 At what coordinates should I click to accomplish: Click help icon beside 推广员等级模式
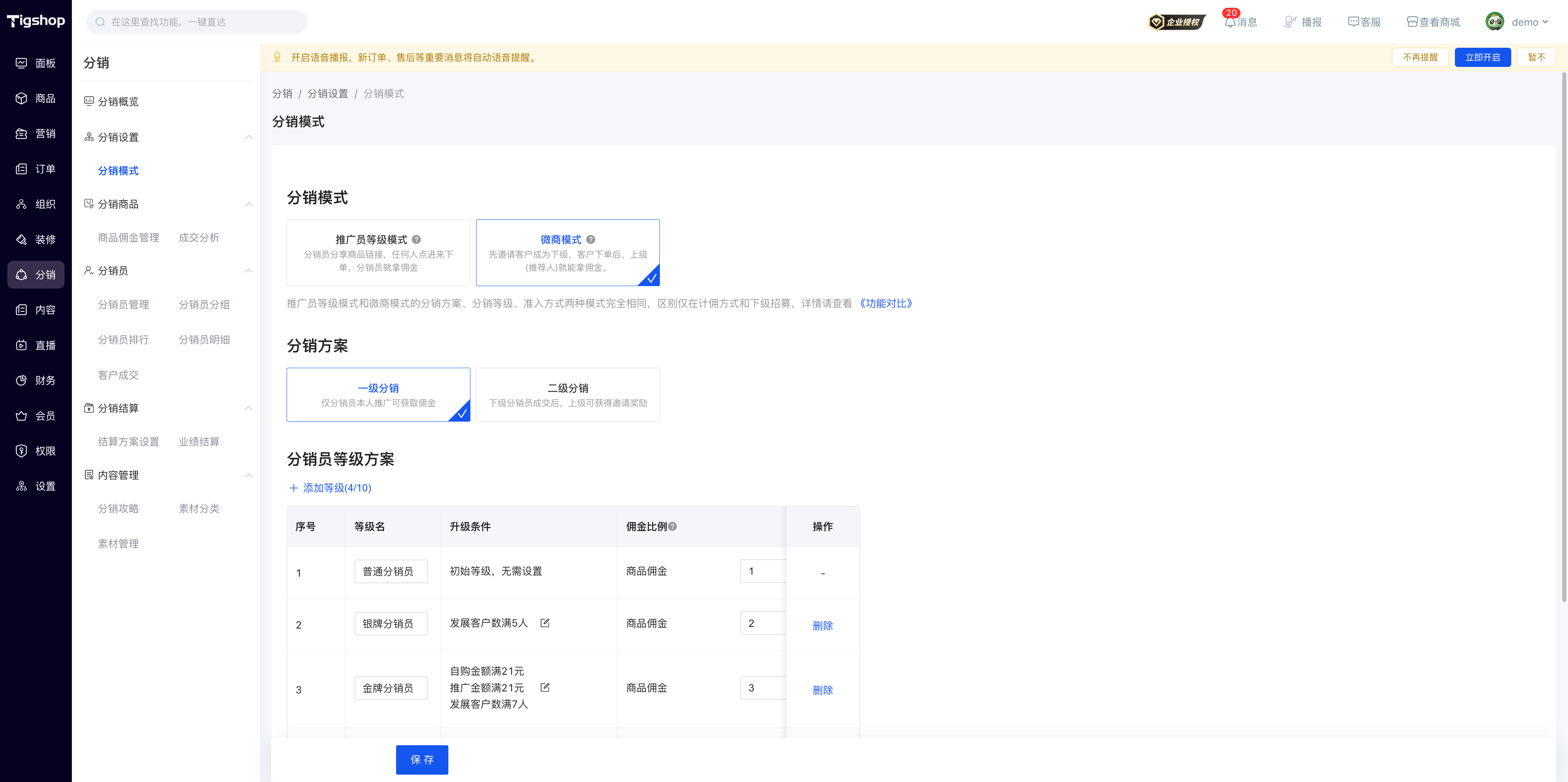(416, 240)
